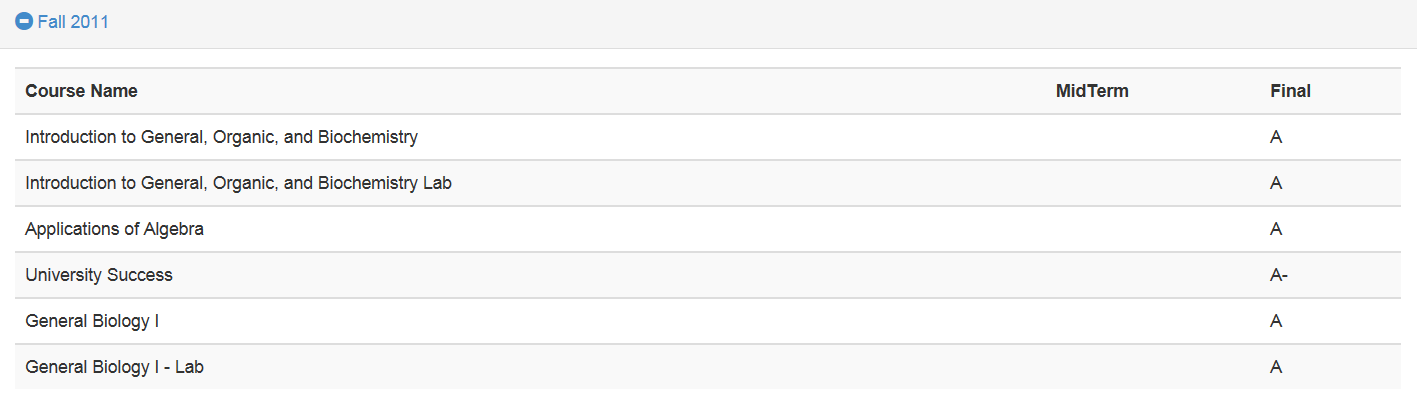The width and height of the screenshot is (1417, 419).
Task: Select the MidTerm column header
Action: click(1092, 91)
